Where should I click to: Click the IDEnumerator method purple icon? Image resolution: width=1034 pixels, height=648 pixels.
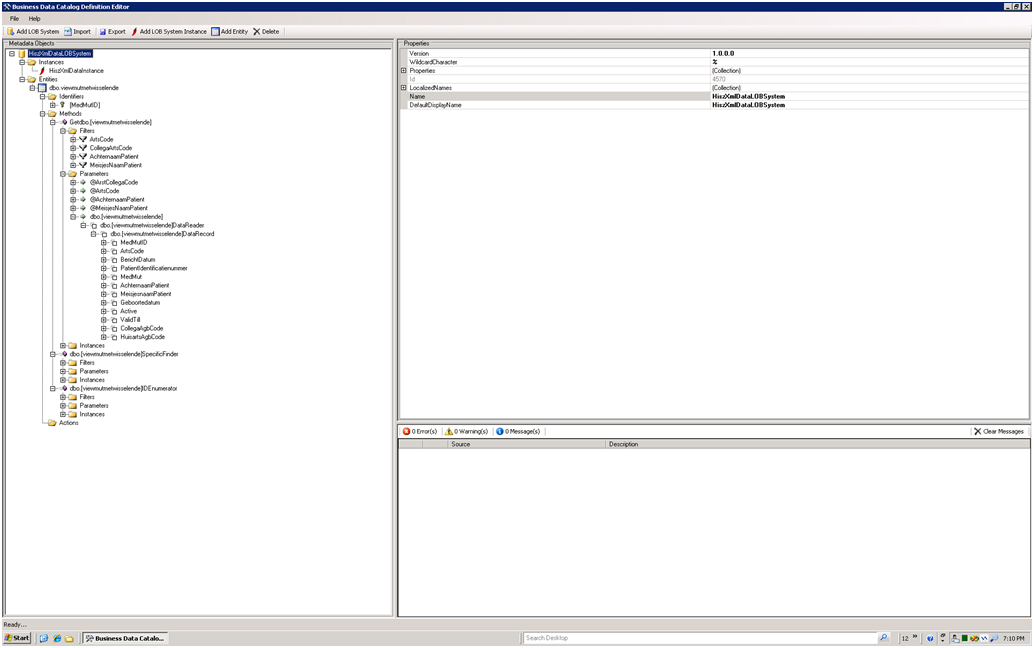point(64,388)
